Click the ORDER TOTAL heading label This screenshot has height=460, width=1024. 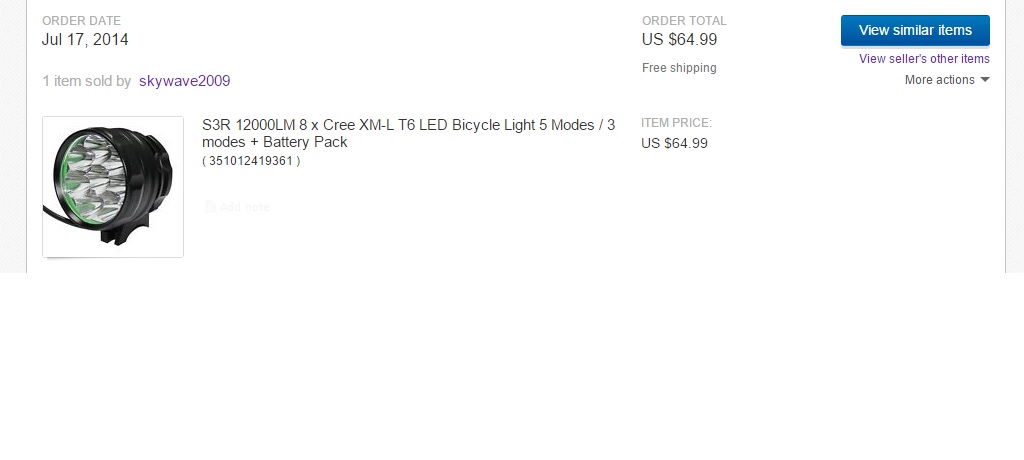coord(684,21)
